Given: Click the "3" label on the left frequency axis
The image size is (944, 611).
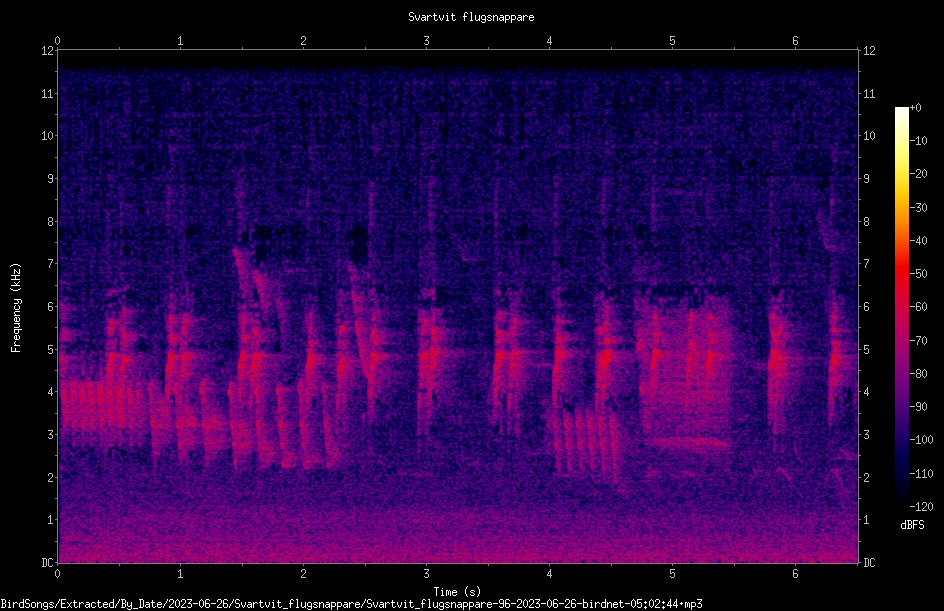Looking at the screenshot, I should (x=51, y=435).
